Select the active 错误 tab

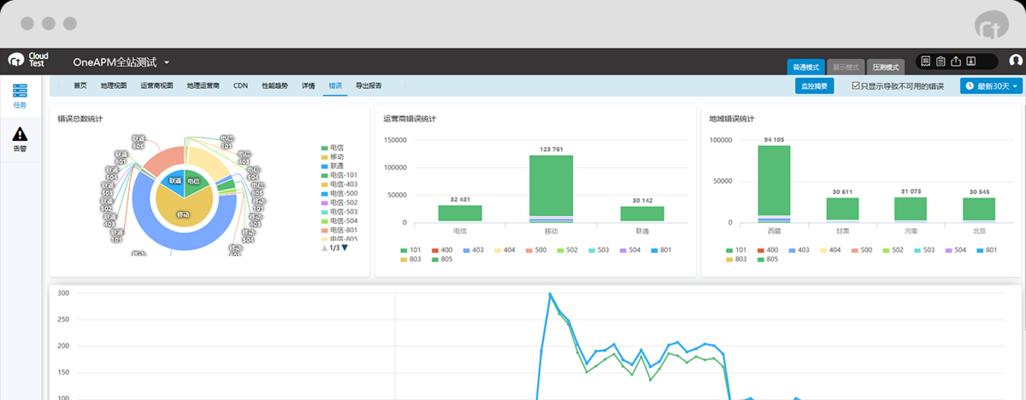pyautogui.click(x=335, y=86)
